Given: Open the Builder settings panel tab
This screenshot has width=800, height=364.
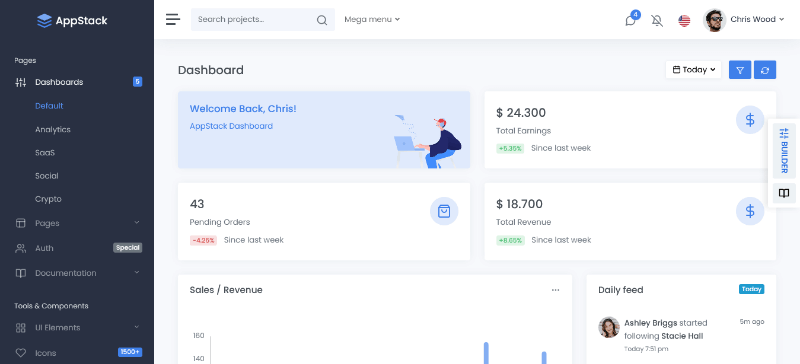Looking at the screenshot, I should pos(784,151).
